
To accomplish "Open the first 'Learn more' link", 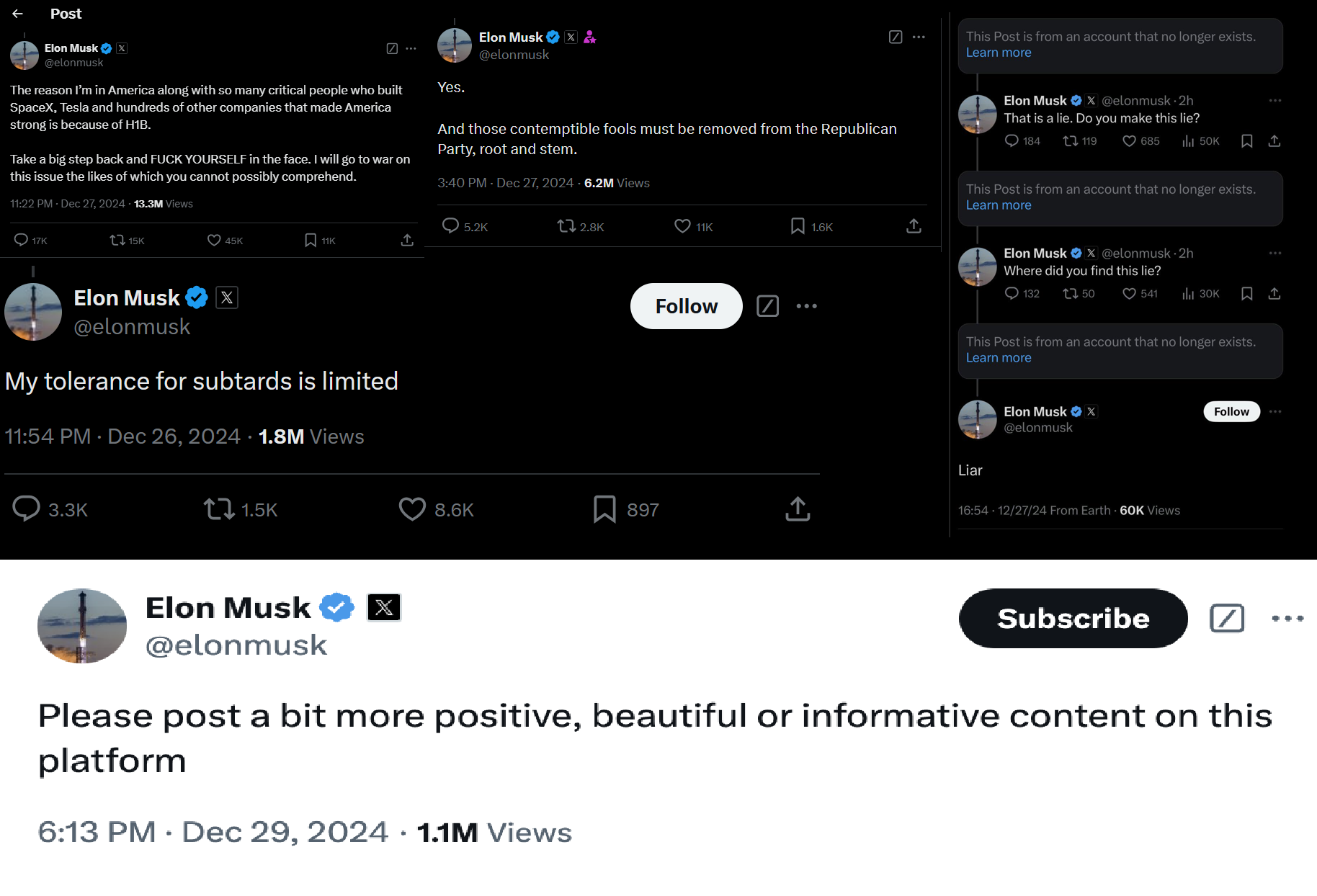I will 999,53.
